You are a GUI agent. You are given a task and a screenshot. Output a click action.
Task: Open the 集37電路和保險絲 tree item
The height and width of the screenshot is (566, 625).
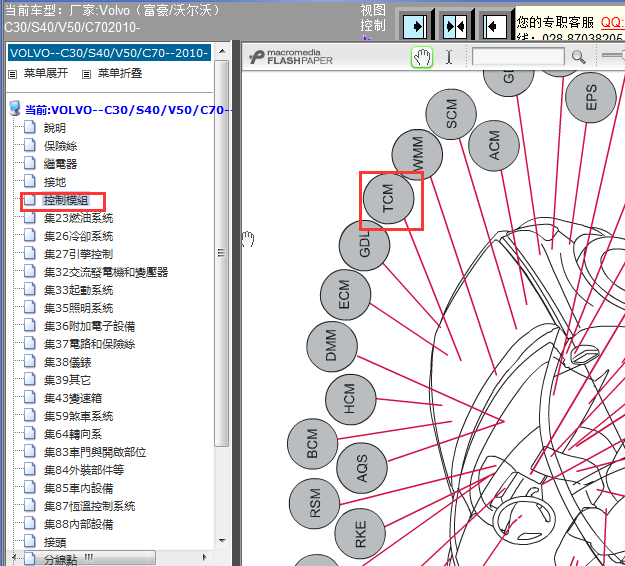pyautogui.click(x=89, y=344)
